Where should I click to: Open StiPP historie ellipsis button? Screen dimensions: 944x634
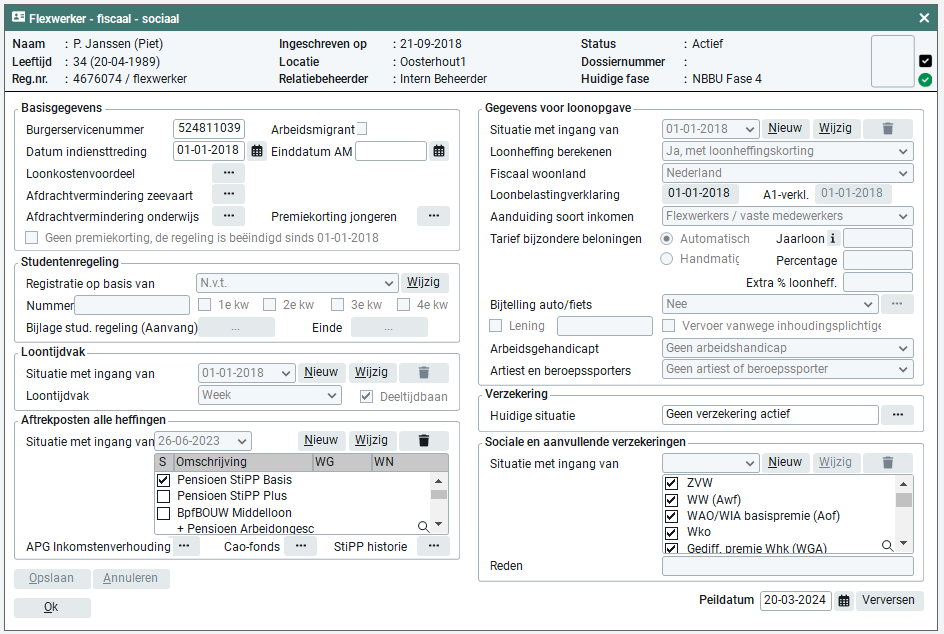coord(433,546)
